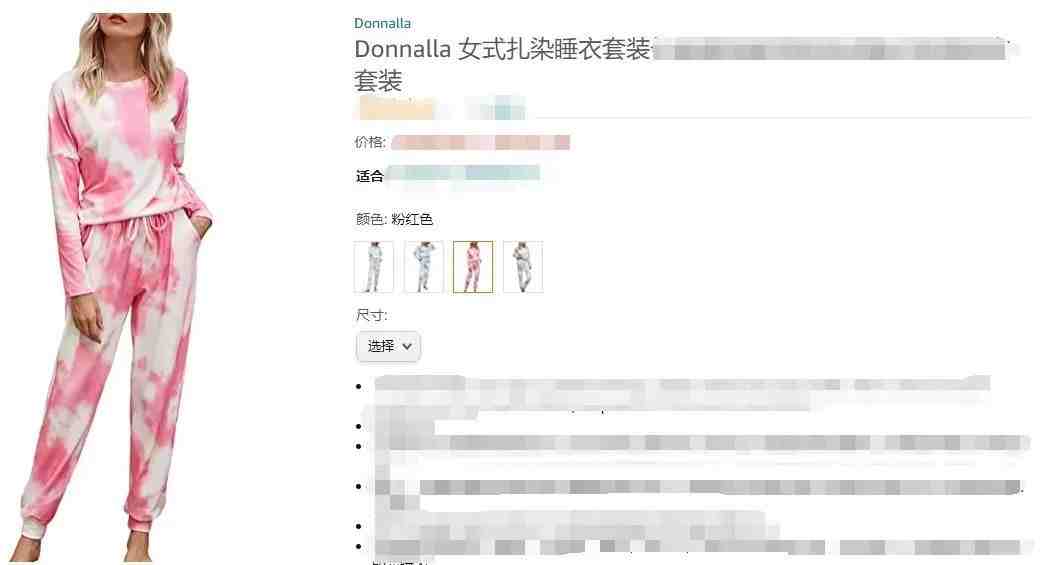Click the 尺寸 size label
Screen dimensions: 1041x565
coord(372,315)
